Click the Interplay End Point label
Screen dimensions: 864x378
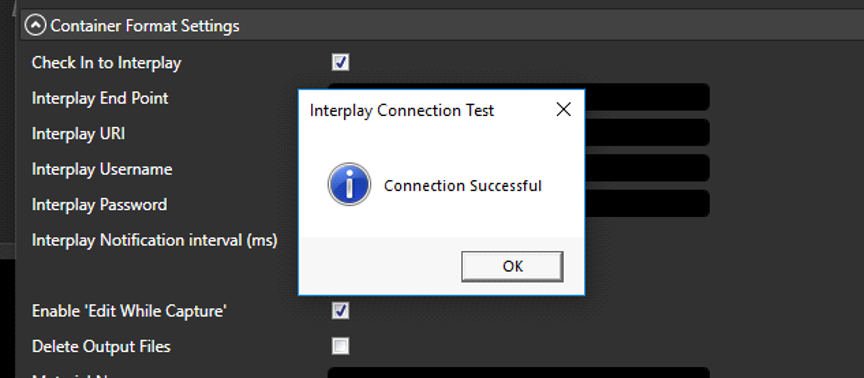100,98
